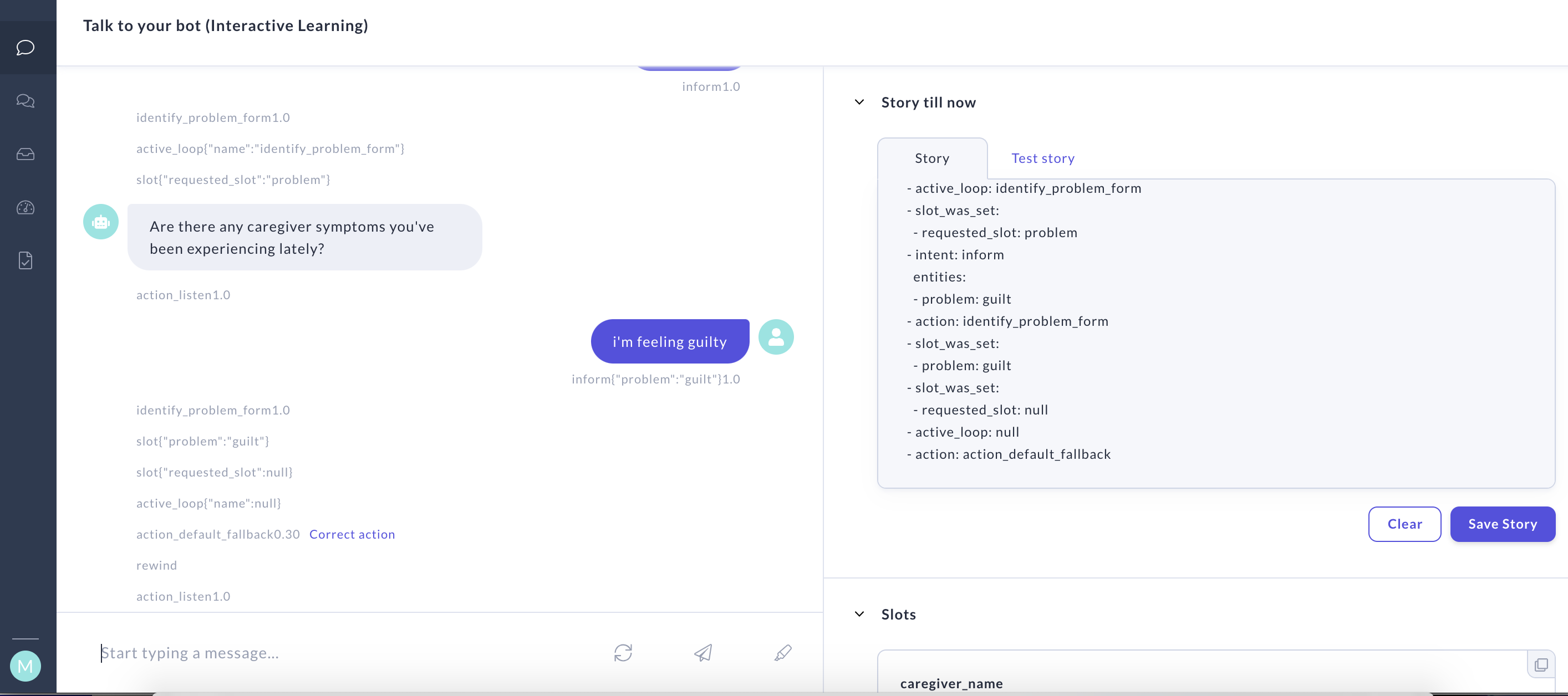
Task: Select the chat sidebar icon
Action: coord(25,48)
